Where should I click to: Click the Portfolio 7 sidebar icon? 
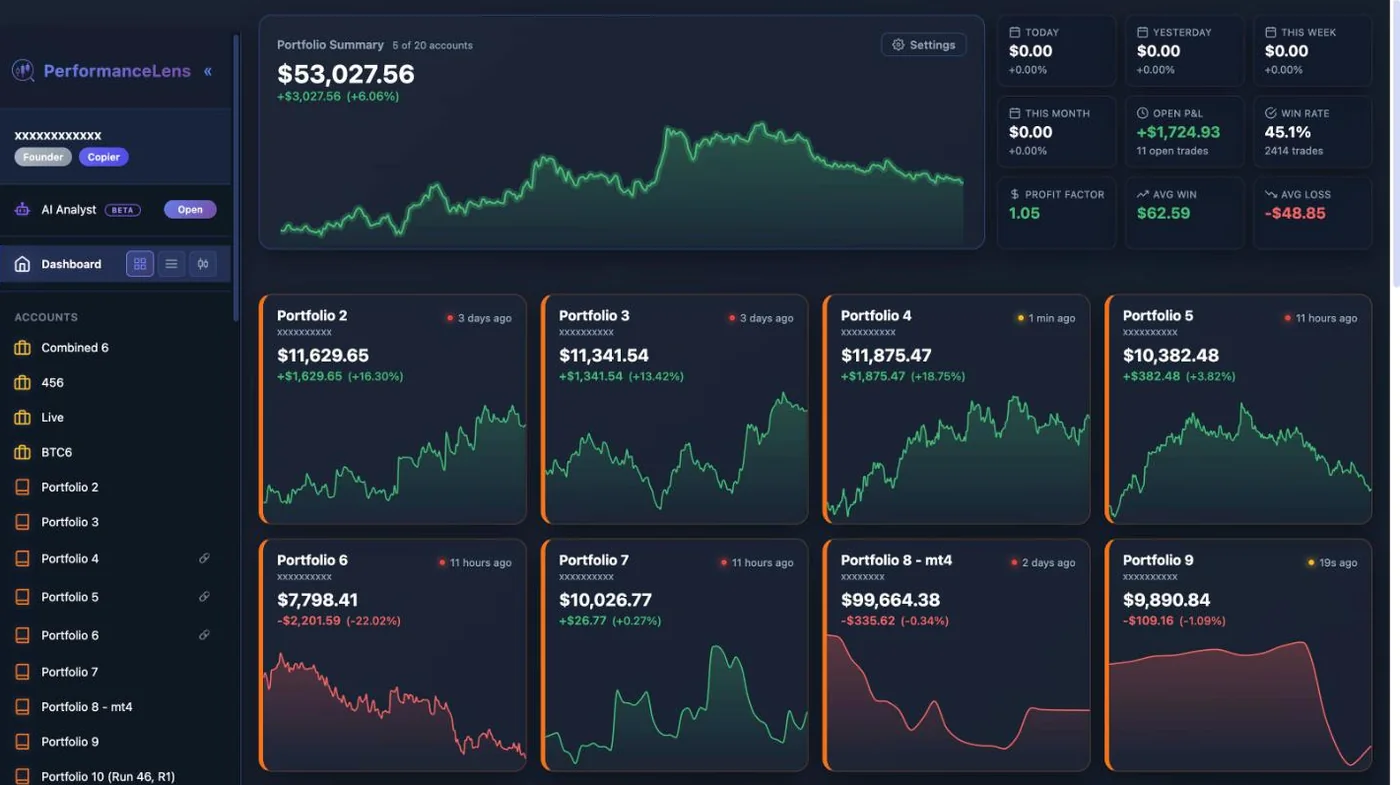coord(22,672)
